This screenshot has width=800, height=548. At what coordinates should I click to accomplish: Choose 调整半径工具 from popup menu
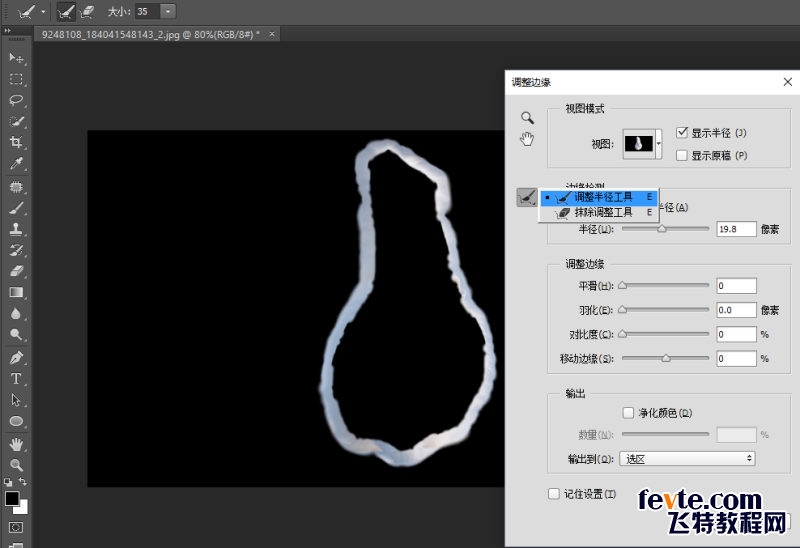[599, 197]
